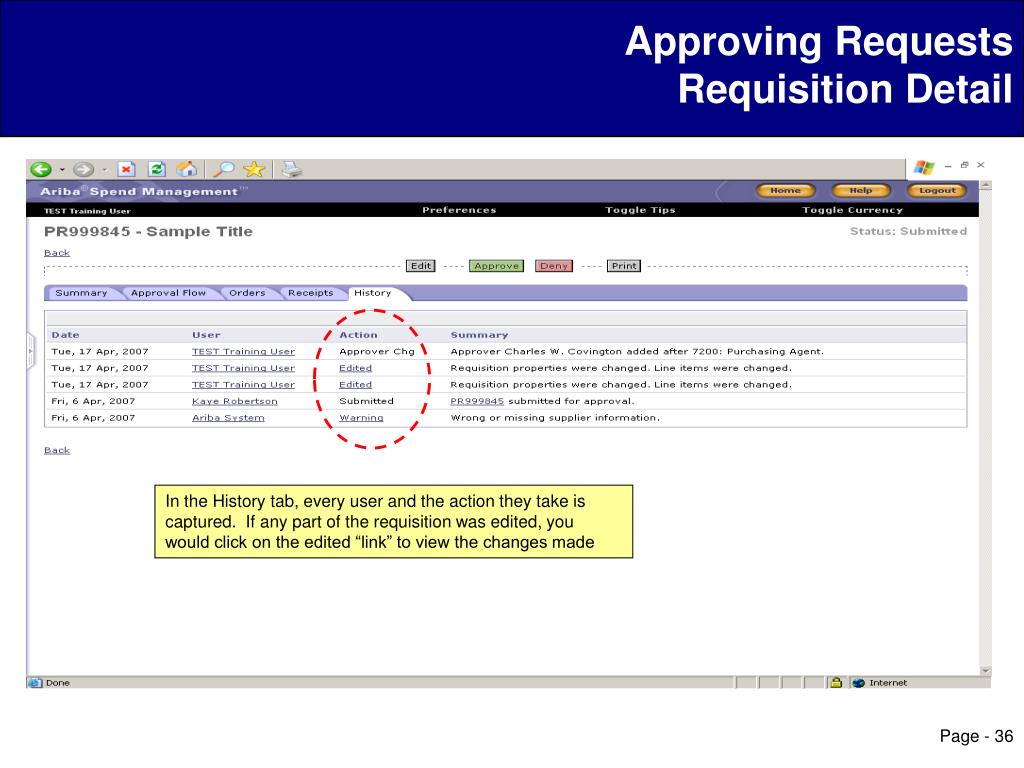This screenshot has height=768, width=1024.
Task: Open the Kaye Robertson user link
Action: 234,401
